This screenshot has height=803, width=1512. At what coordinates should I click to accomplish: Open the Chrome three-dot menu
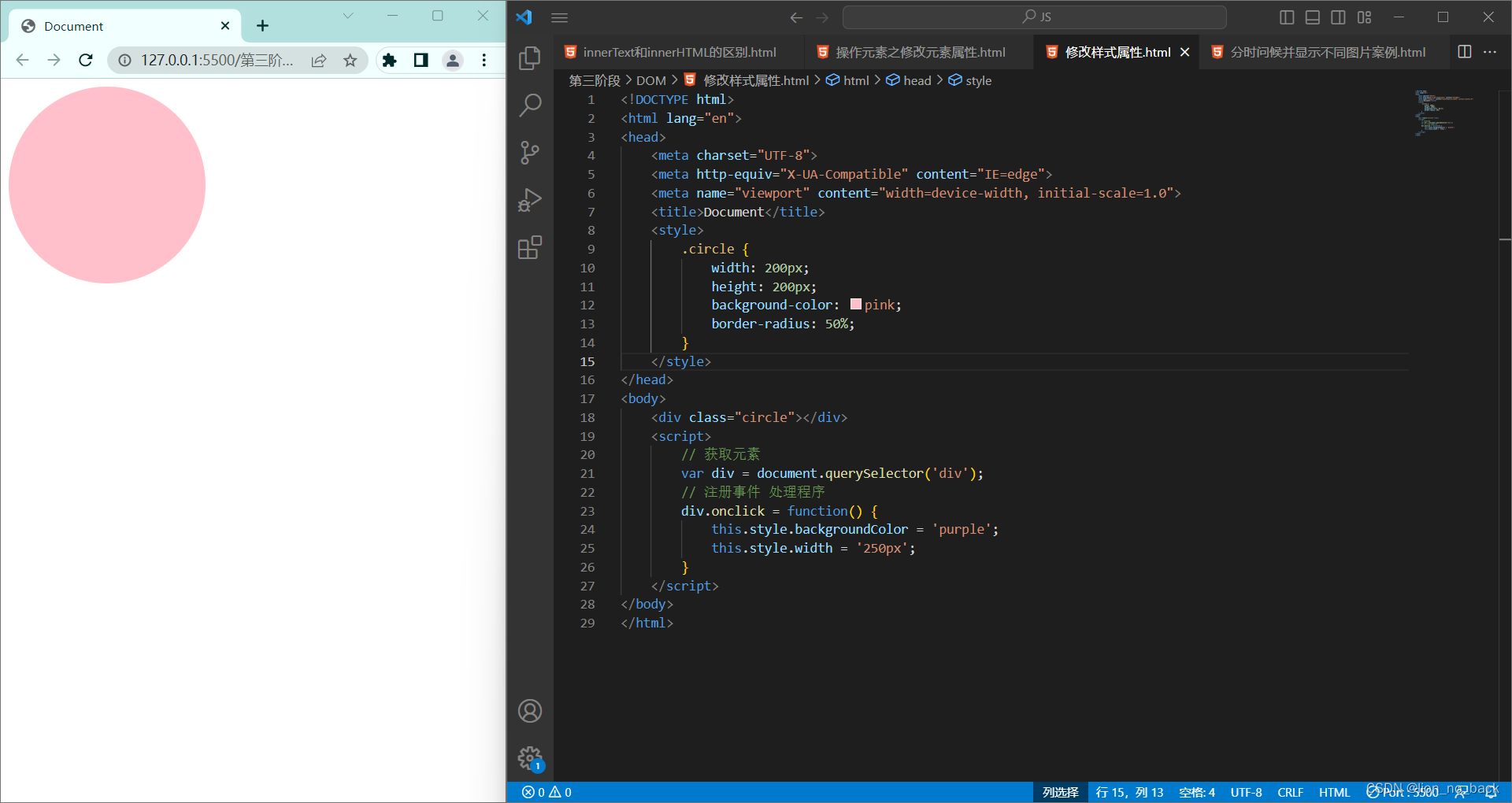coord(484,60)
